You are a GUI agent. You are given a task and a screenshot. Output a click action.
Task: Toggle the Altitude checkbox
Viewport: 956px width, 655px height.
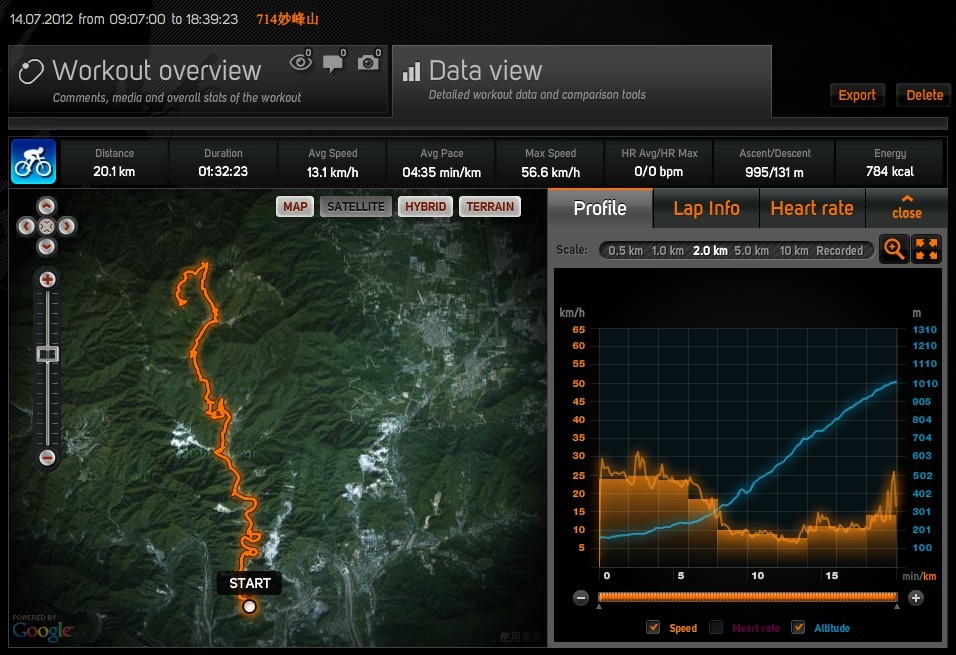(798, 627)
